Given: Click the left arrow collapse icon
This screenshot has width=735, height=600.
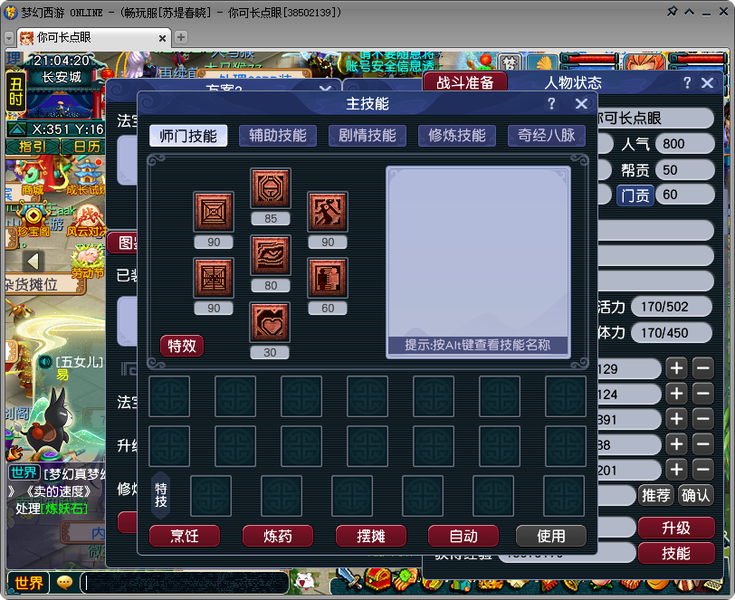Looking at the screenshot, I should pyautogui.click(x=33, y=261).
